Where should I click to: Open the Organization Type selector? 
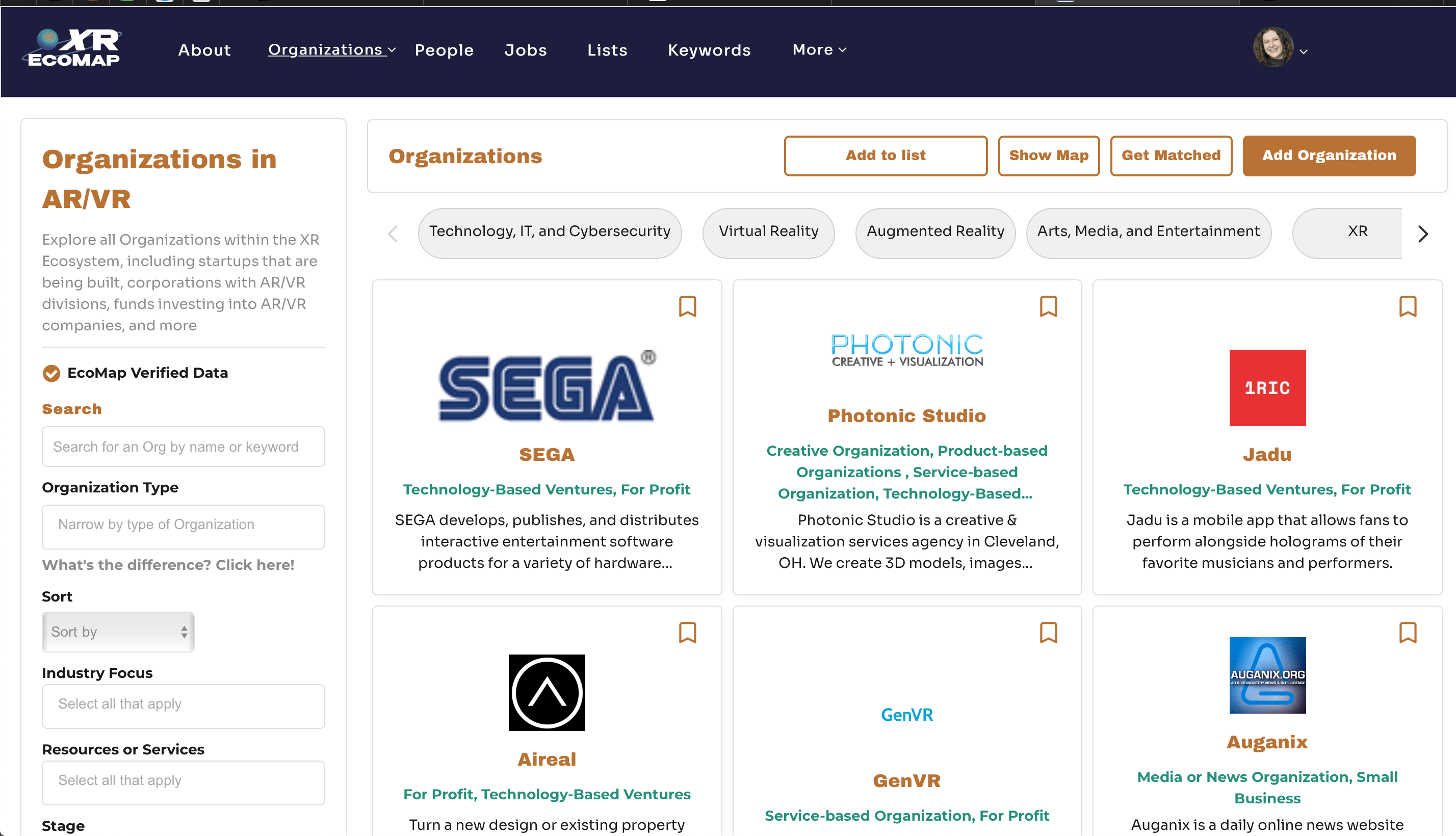183,527
